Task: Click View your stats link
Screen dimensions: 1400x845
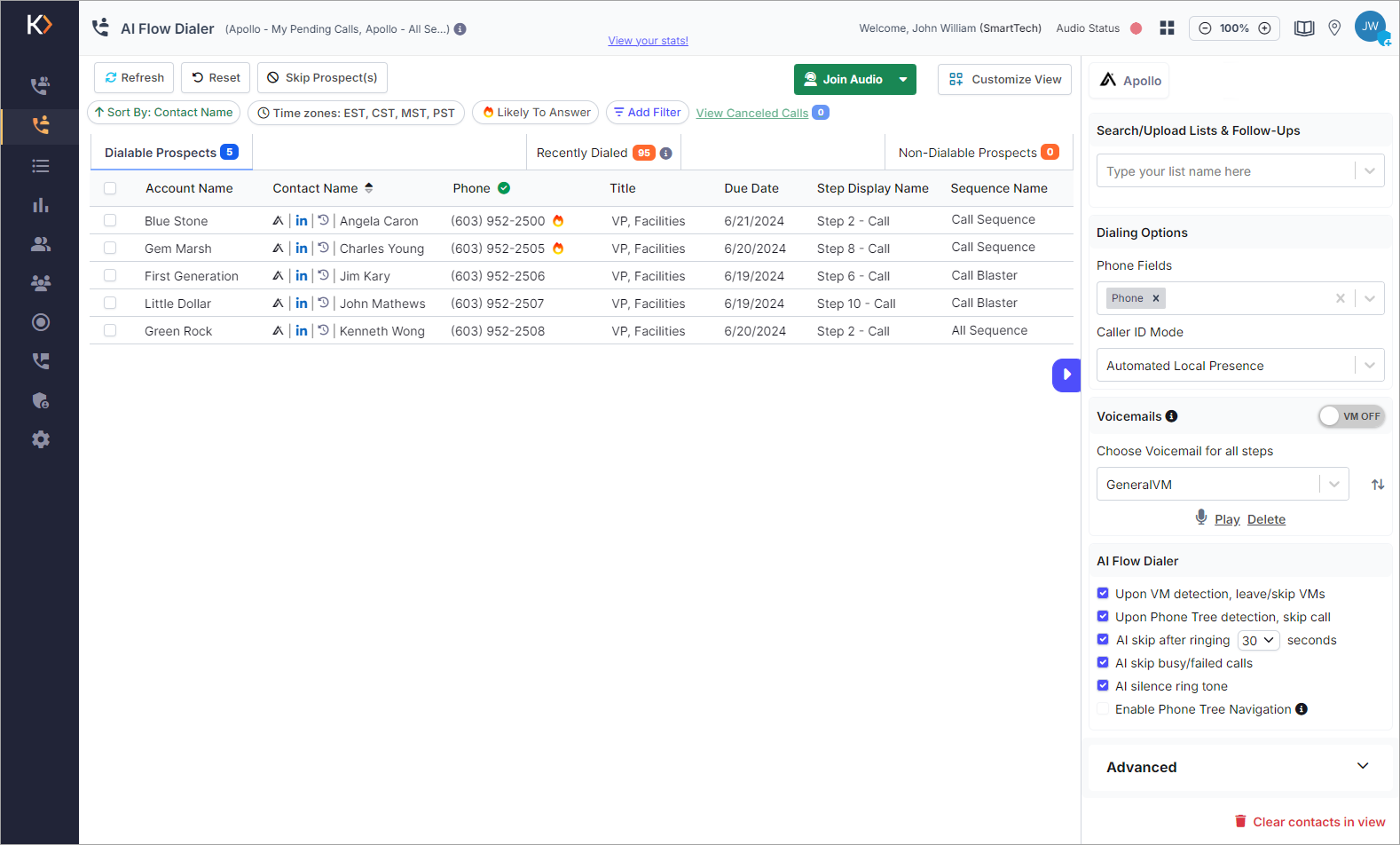Action: pyautogui.click(x=648, y=41)
